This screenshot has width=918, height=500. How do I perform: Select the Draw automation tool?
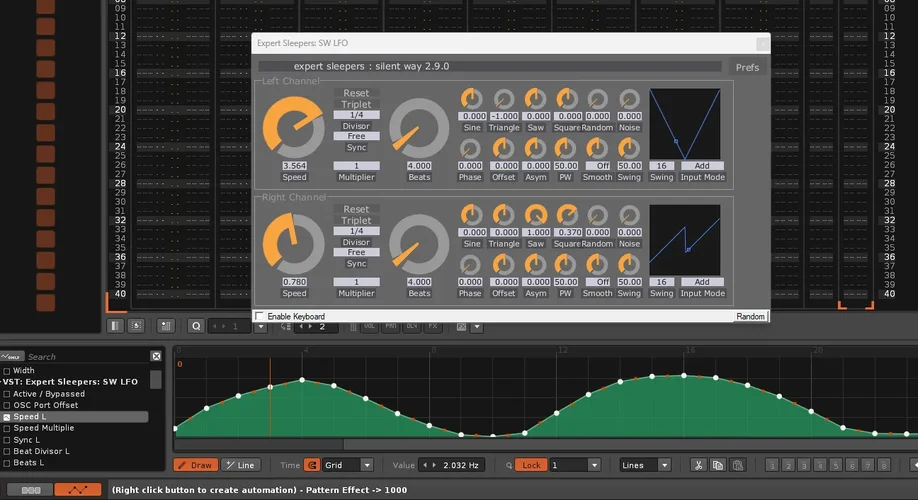click(x=194, y=465)
